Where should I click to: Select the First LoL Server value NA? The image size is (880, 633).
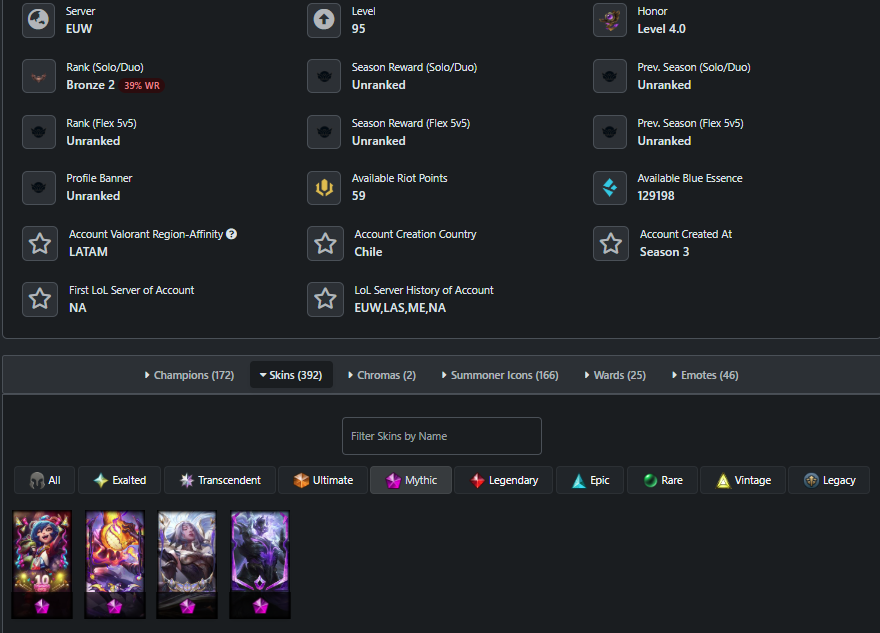click(77, 308)
